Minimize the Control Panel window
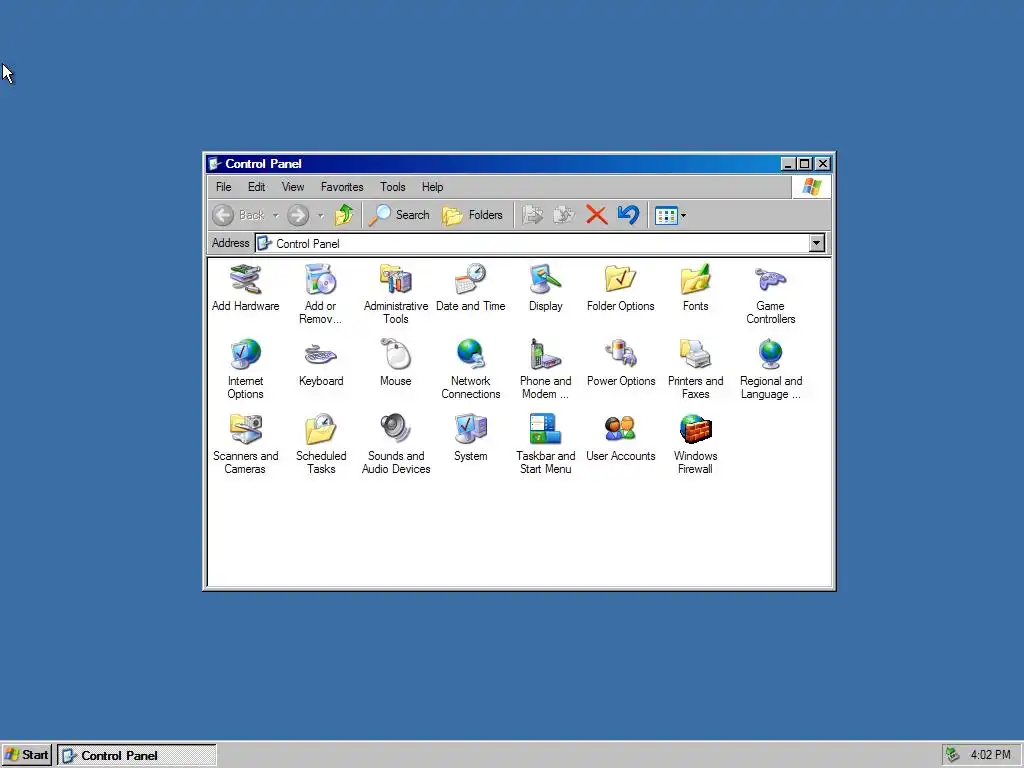 tap(789, 164)
